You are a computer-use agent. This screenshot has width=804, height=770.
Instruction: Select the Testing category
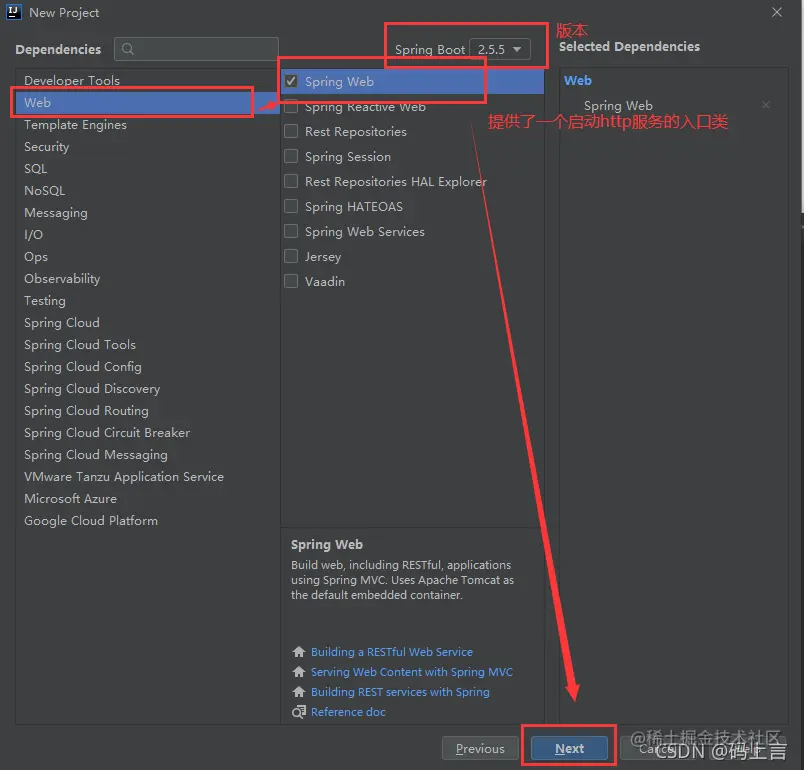[x=147, y=301]
